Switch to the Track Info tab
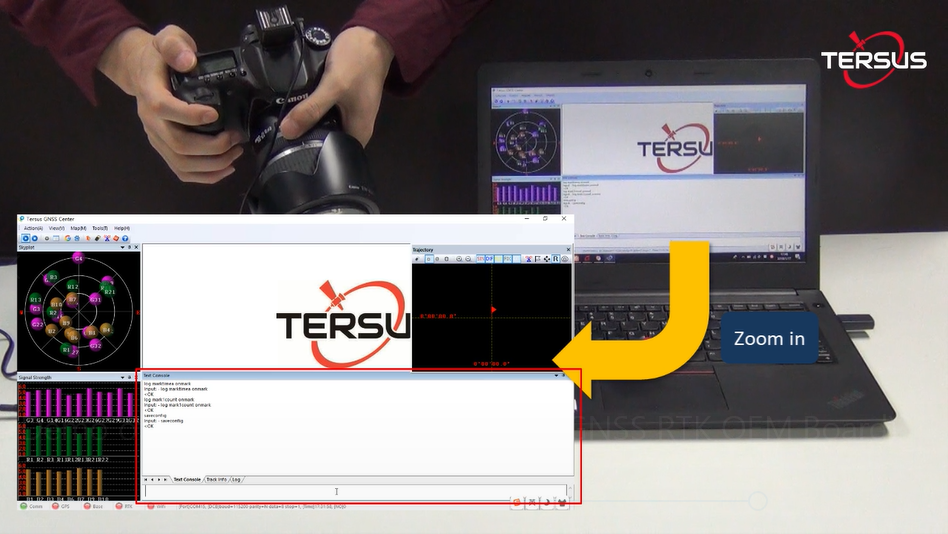This screenshot has height=534, width=948. click(x=216, y=479)
